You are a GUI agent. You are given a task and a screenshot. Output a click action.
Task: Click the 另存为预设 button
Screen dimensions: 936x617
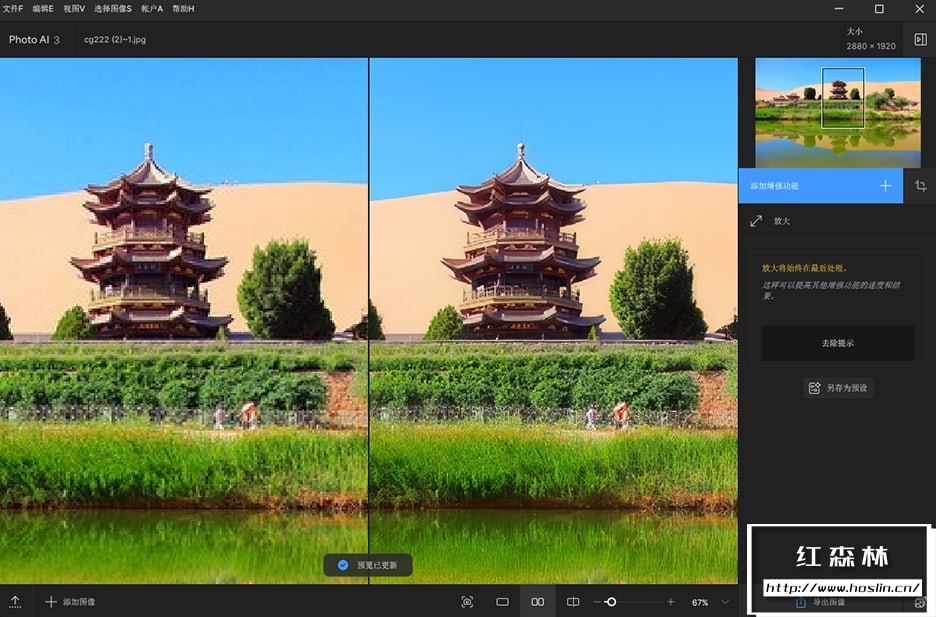pyautogui.click(x=838, y=387)
